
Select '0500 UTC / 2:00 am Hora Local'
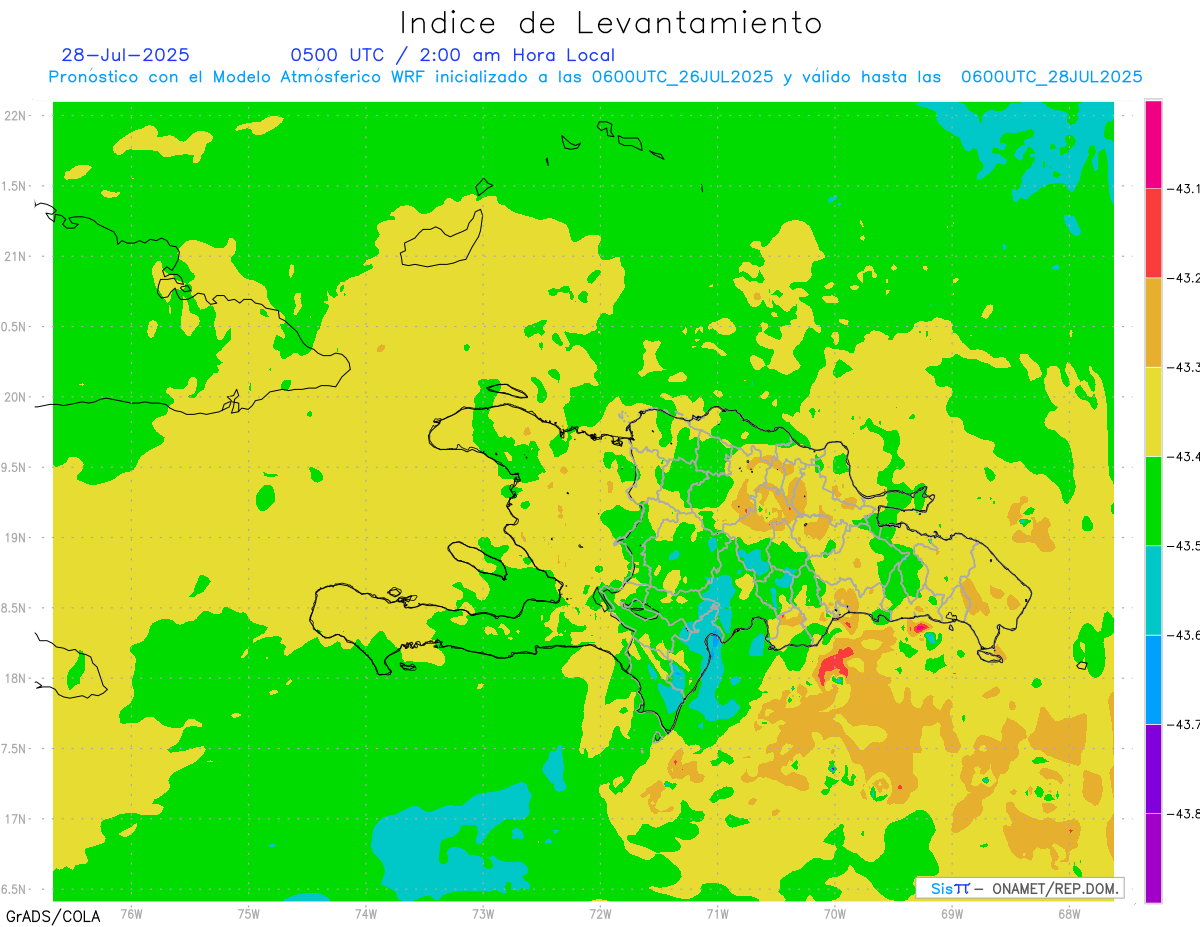coord(452,55)
